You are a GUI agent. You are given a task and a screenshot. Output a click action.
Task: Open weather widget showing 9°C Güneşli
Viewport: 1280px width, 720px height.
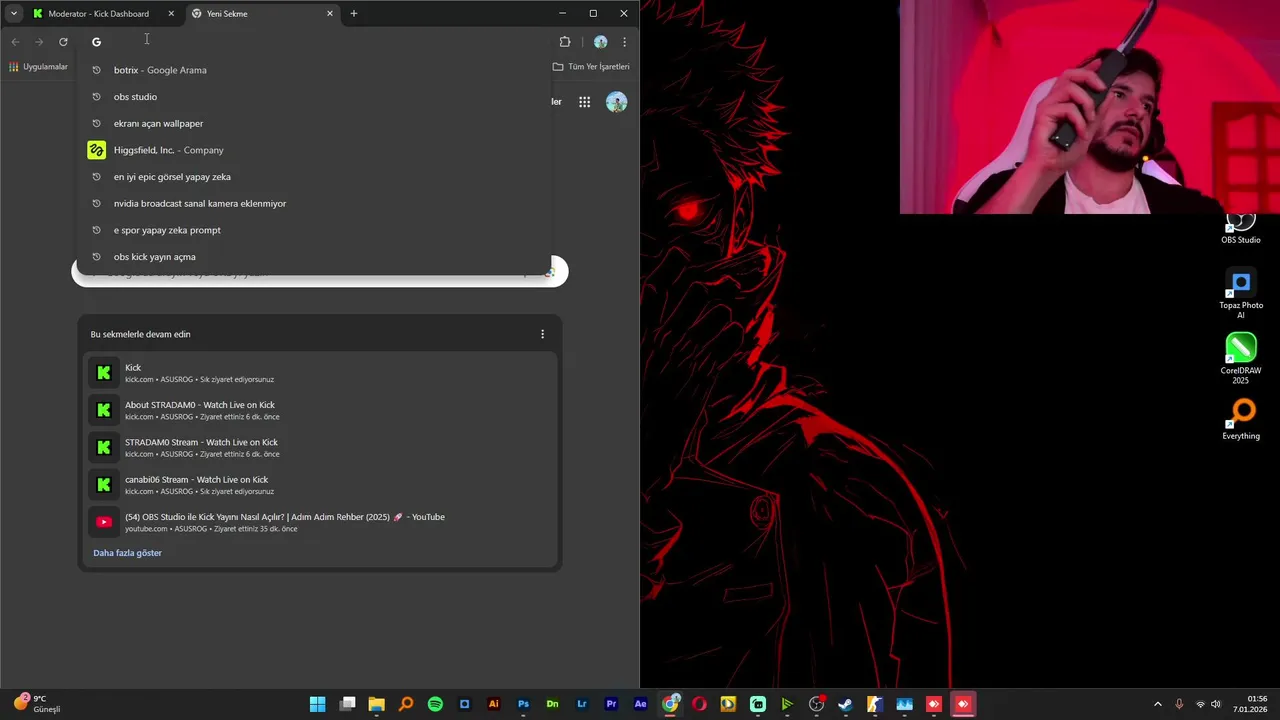click(x=38, y=704)
